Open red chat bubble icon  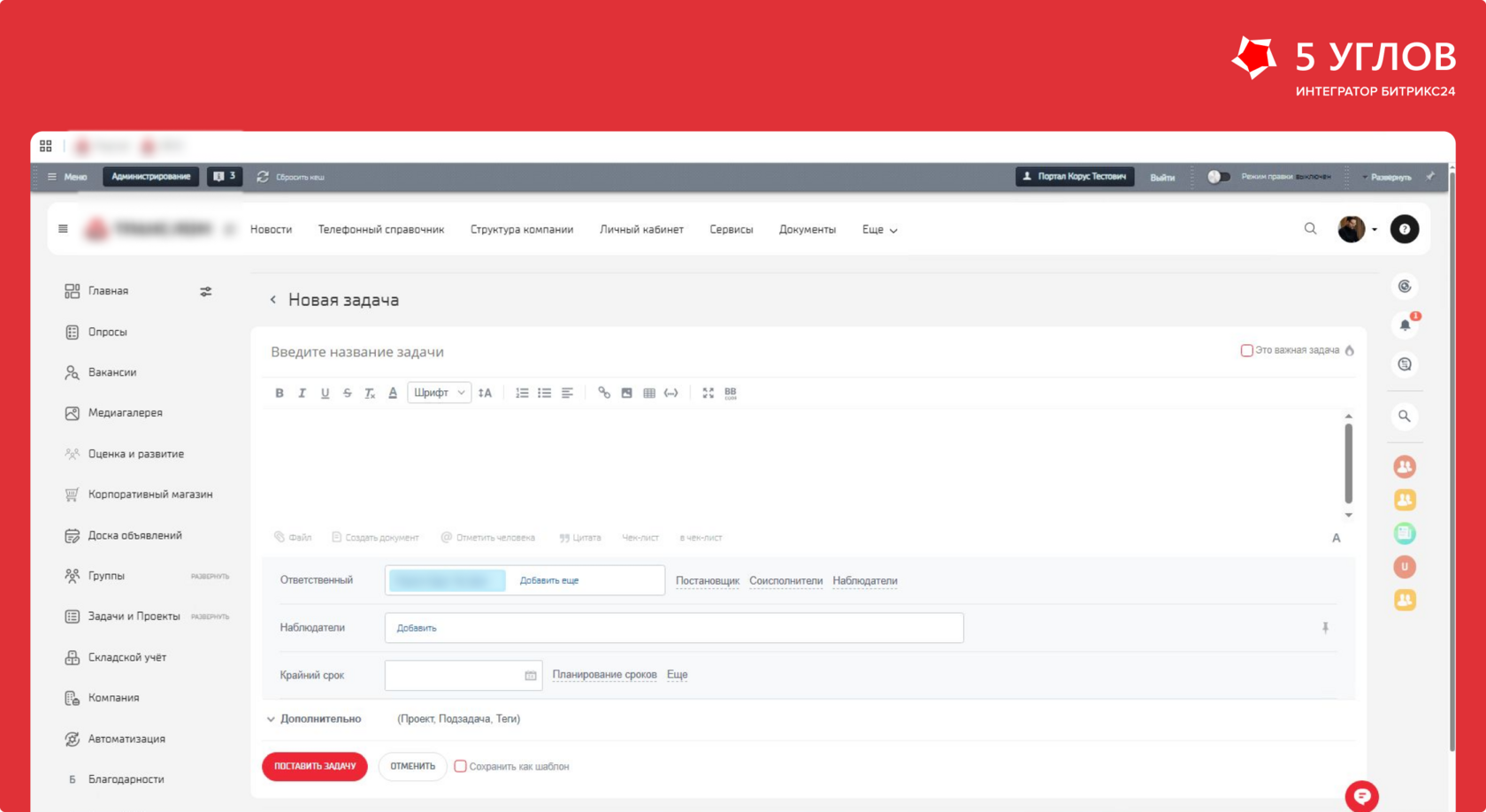(x=1362, y=796)
